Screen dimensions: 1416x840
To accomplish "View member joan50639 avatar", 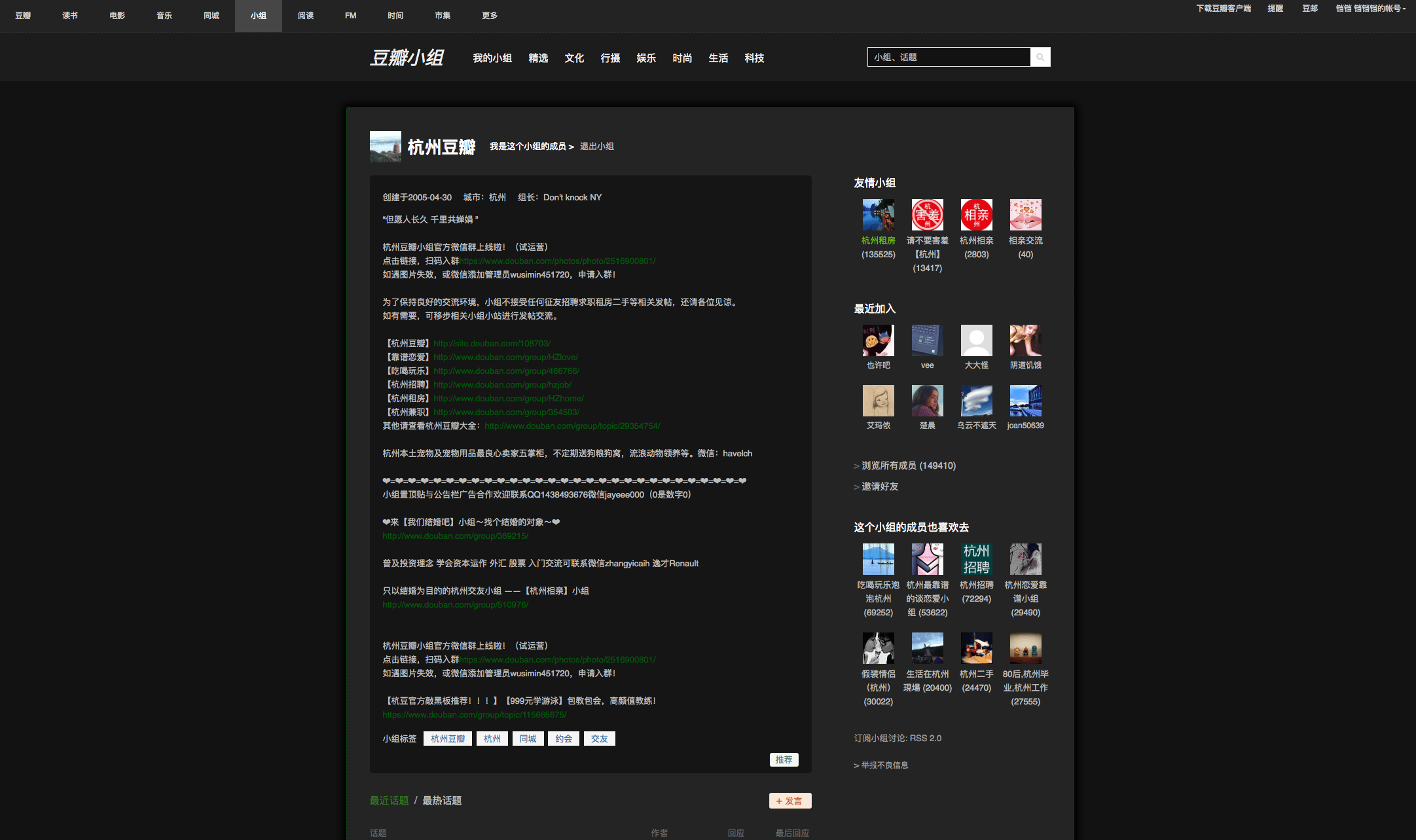I will (1026, 401).
